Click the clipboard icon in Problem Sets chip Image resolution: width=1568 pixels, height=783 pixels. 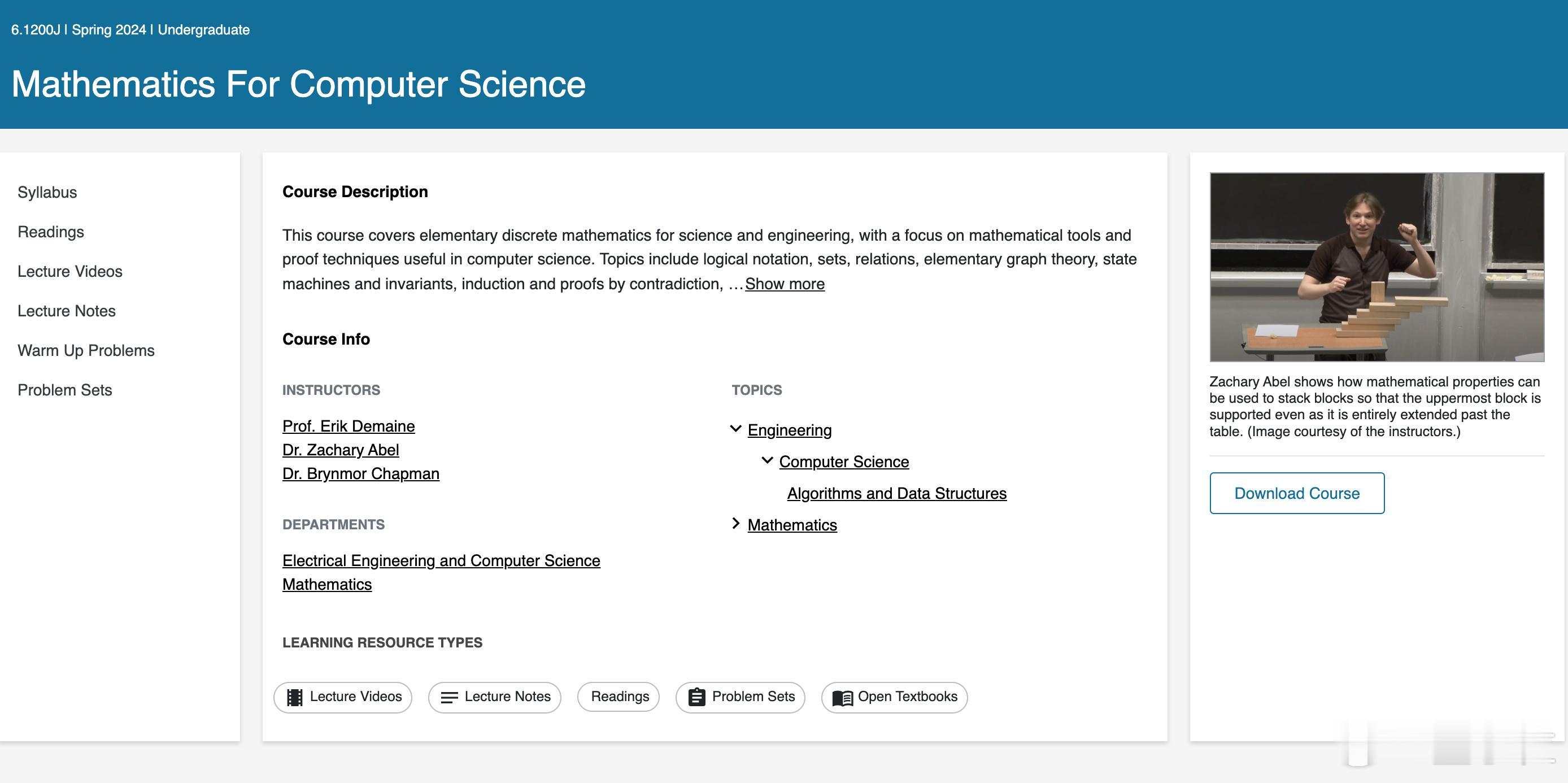696,697
